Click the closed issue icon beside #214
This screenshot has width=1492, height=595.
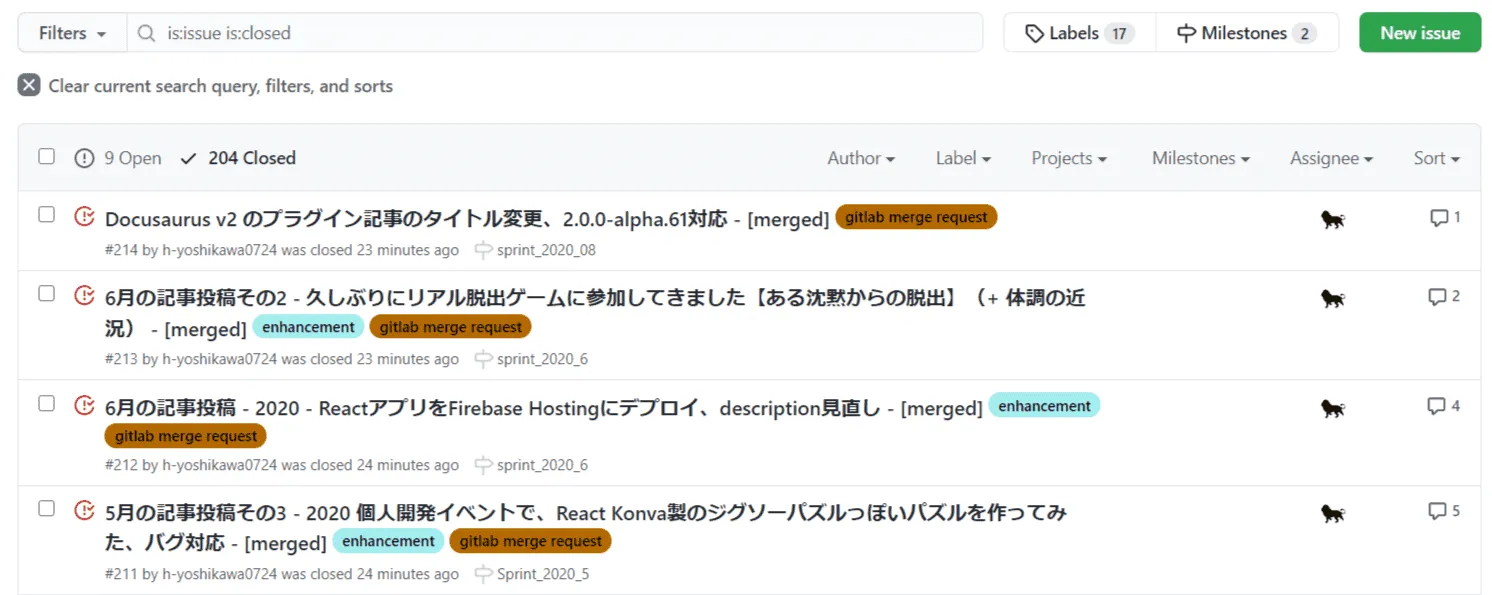tap(84, 218)
